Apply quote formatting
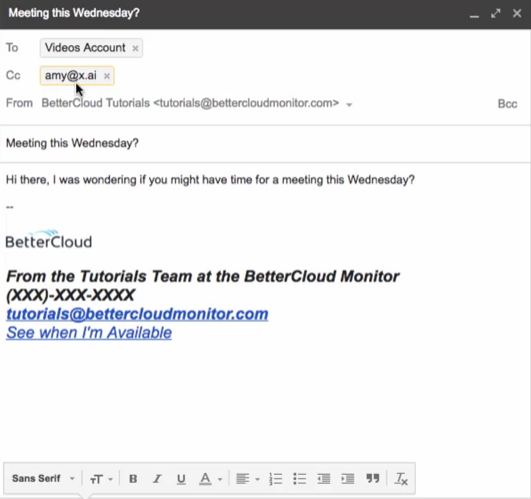Viewport: 531px width, 499px height. click(373, 479)
